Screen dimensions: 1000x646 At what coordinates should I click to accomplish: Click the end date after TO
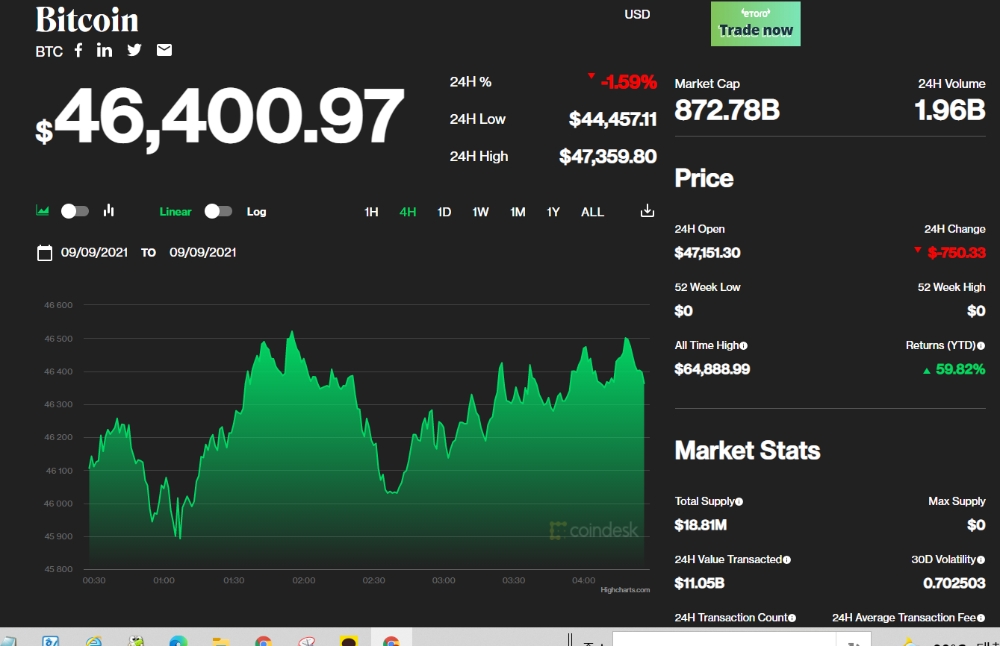click(203, 253)
